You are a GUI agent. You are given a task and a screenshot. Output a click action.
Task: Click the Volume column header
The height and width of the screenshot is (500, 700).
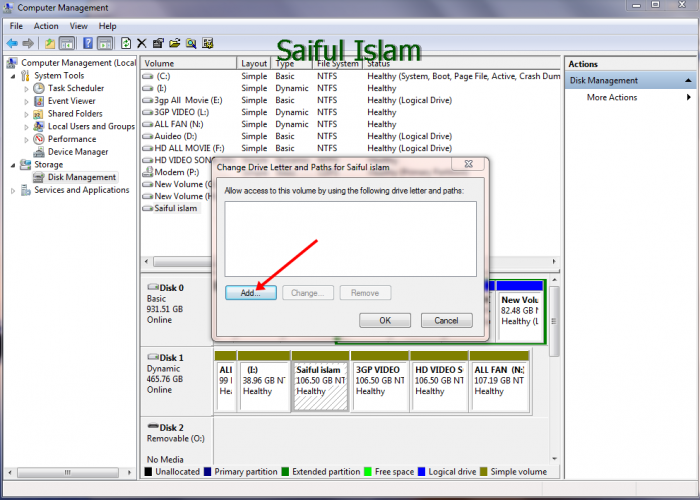[x=160, y=63]
